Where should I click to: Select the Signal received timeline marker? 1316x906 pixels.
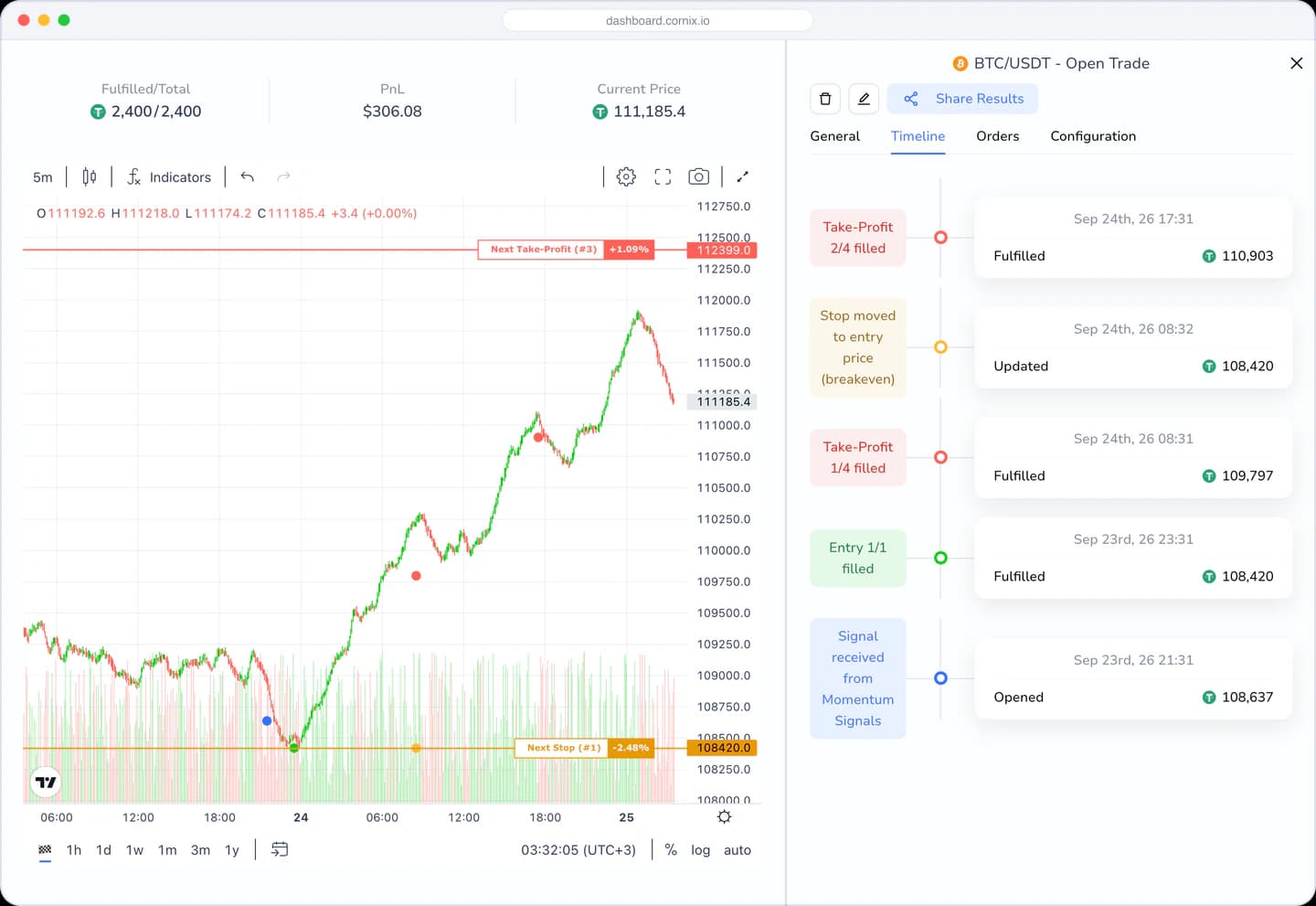point(940,678)
